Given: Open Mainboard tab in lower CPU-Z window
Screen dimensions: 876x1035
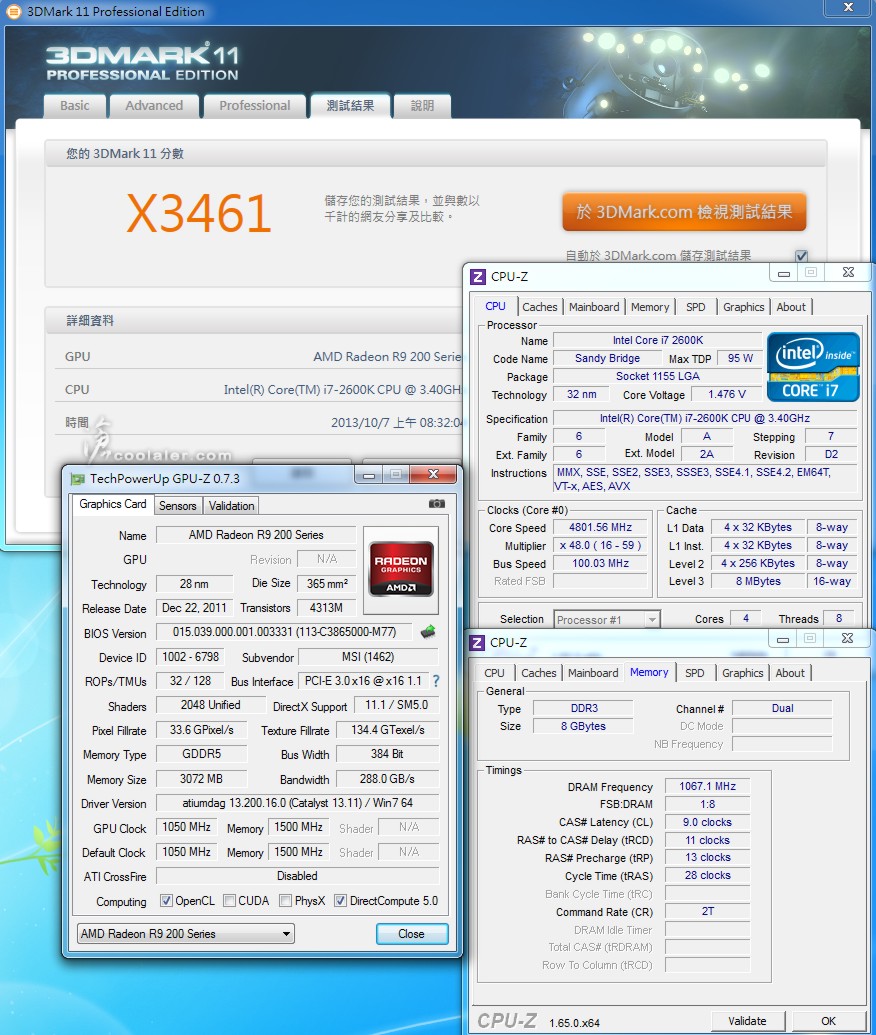Looking at the screenshot, I should tap(593, 673).
